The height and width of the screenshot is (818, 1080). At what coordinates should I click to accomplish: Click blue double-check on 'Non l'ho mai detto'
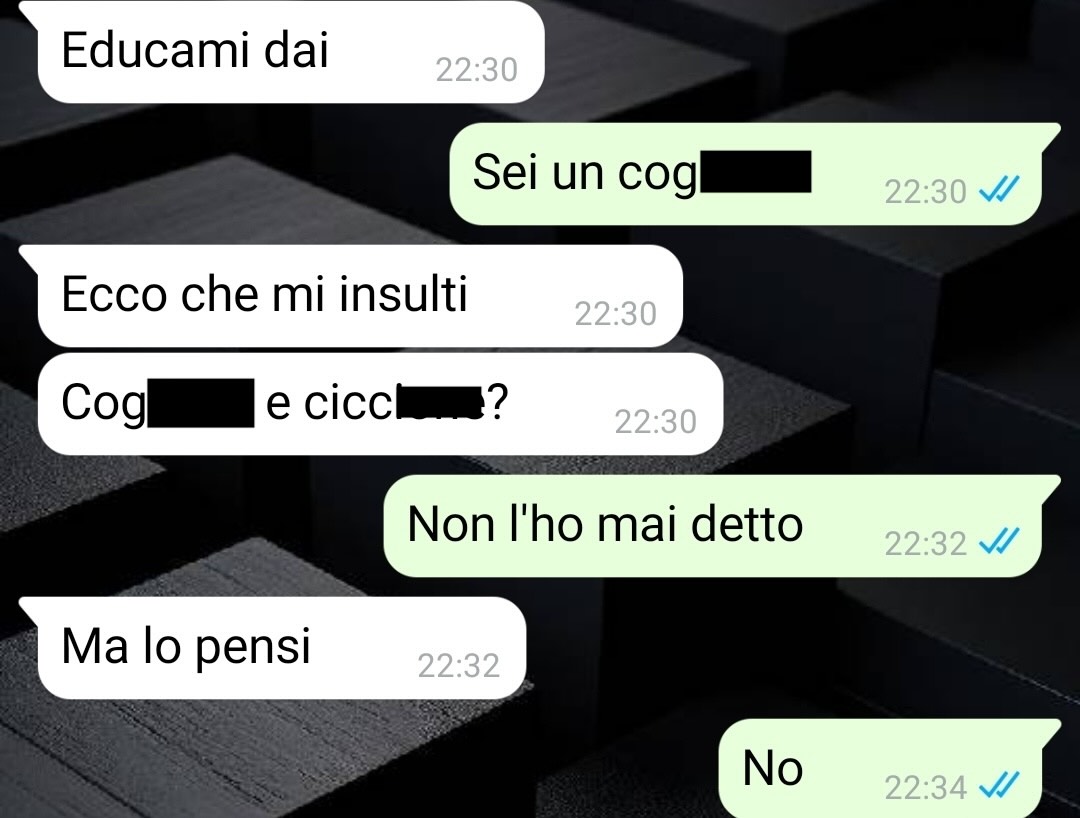999,541
